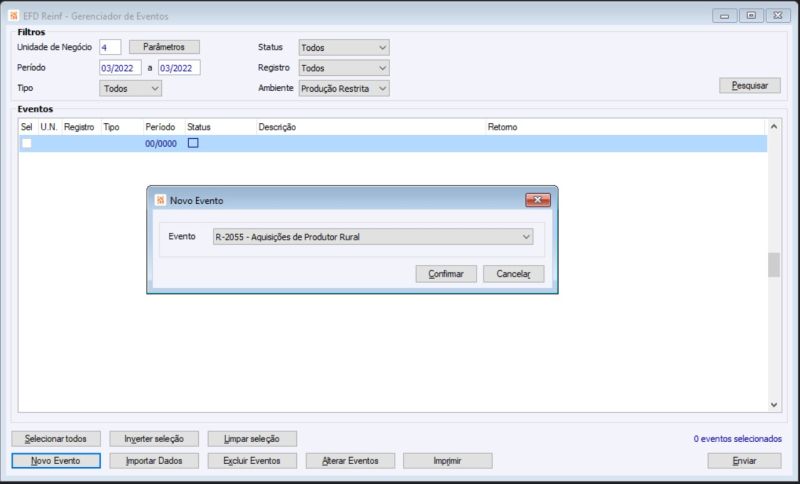The width and height of the screenshot is (800, 484).
Task: Click the events list scroll down arrow
Action: point(774,405)
